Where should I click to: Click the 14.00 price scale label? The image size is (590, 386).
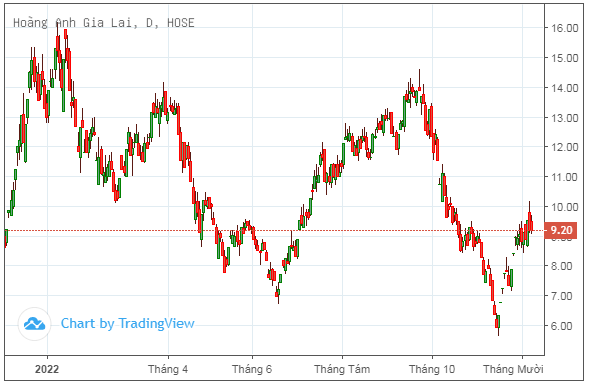[564, 88]
